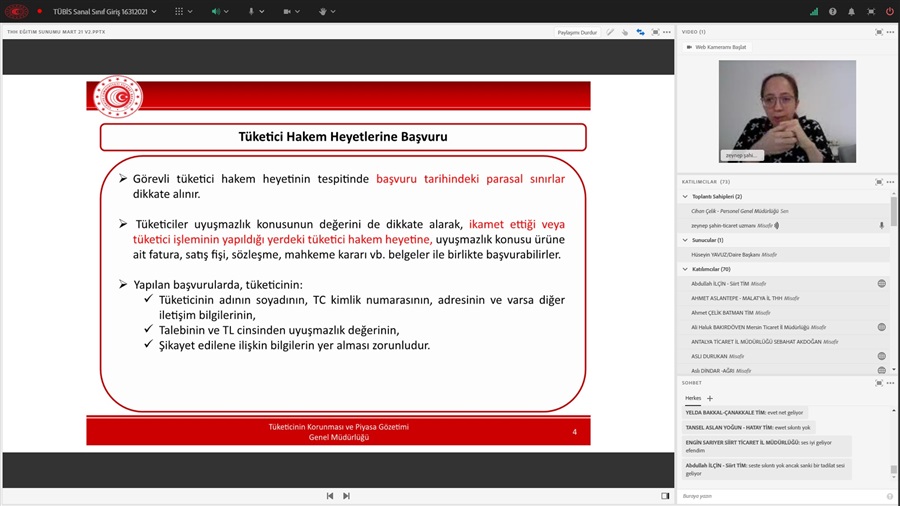Mute the speaker audio icon
The height and width of the screenshot is (506, 900).
click(215, 11)
